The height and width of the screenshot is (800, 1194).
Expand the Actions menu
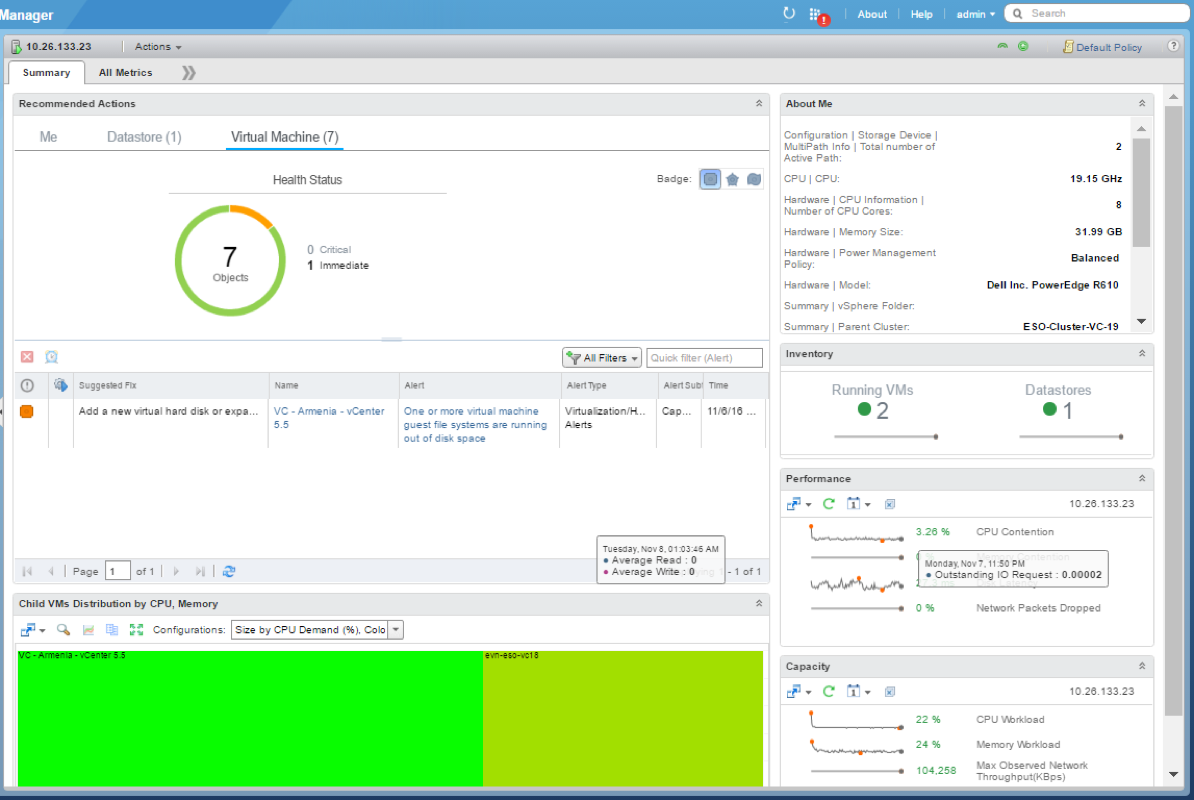pos(156,46)
